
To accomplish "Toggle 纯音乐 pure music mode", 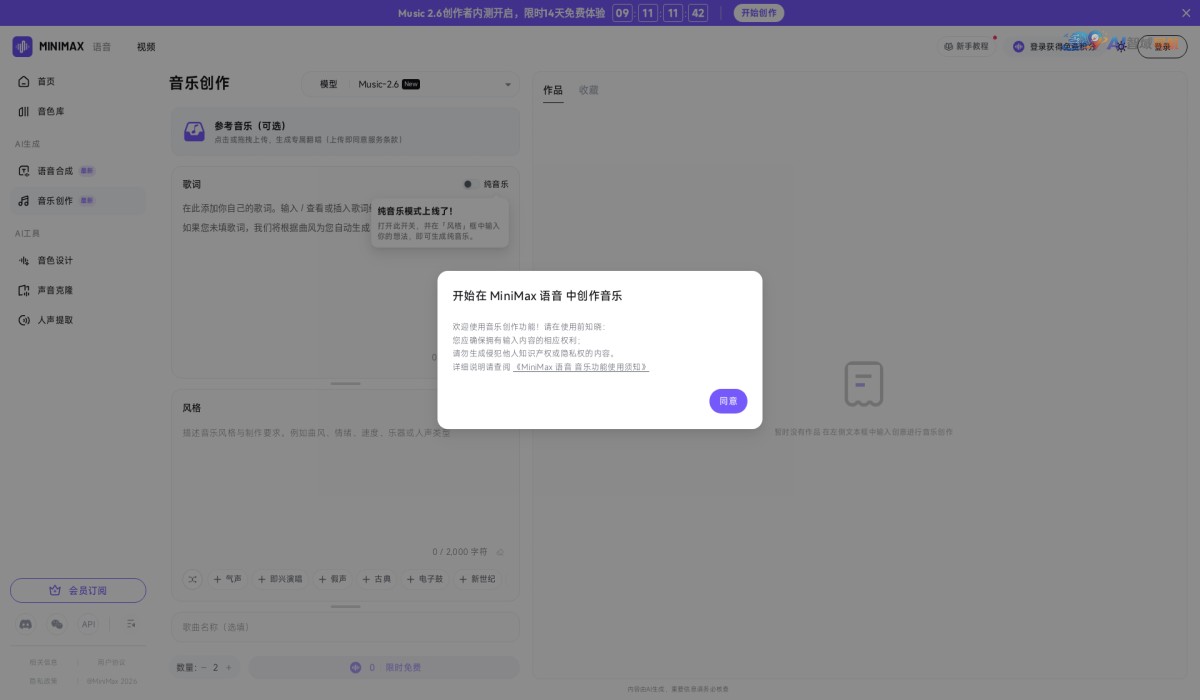I will [x=469, y=184].
